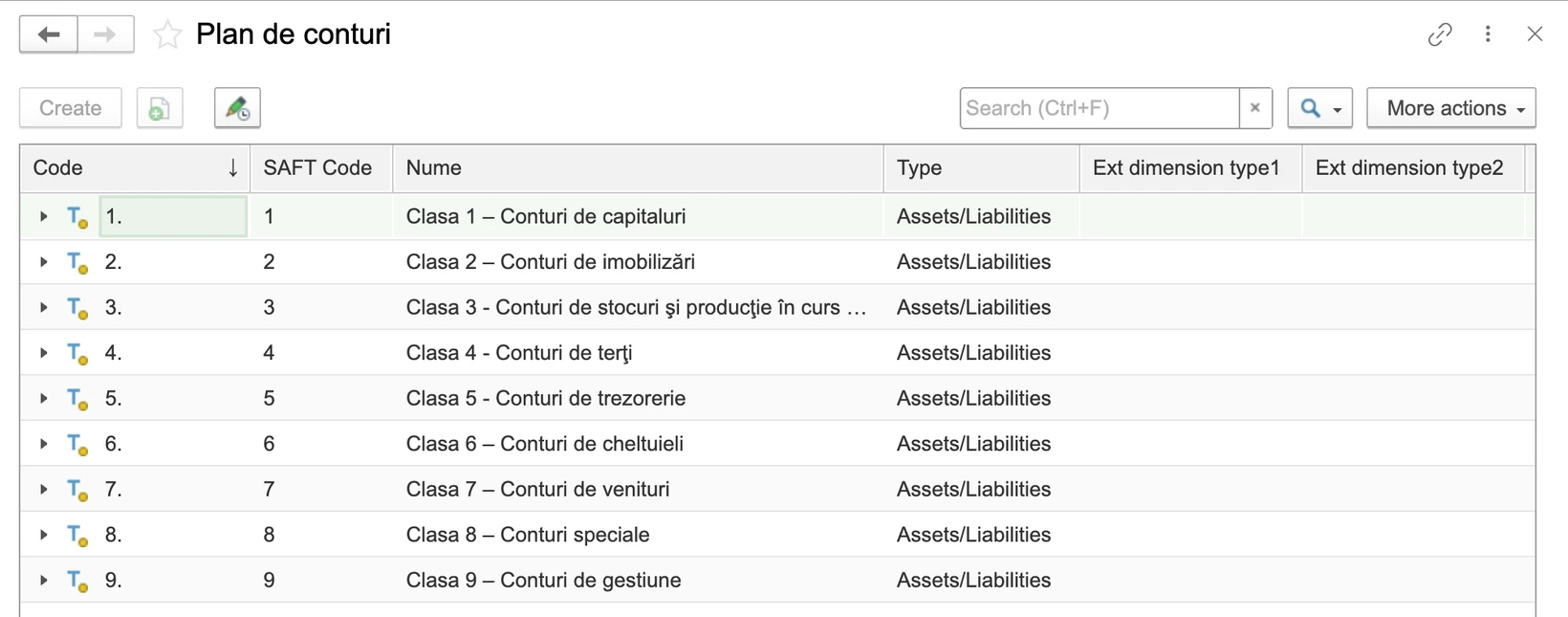Focus the Search (Ctrl+F) field
The height and width of the screenshot is (617, 1568).
(x=1100, y=108)
